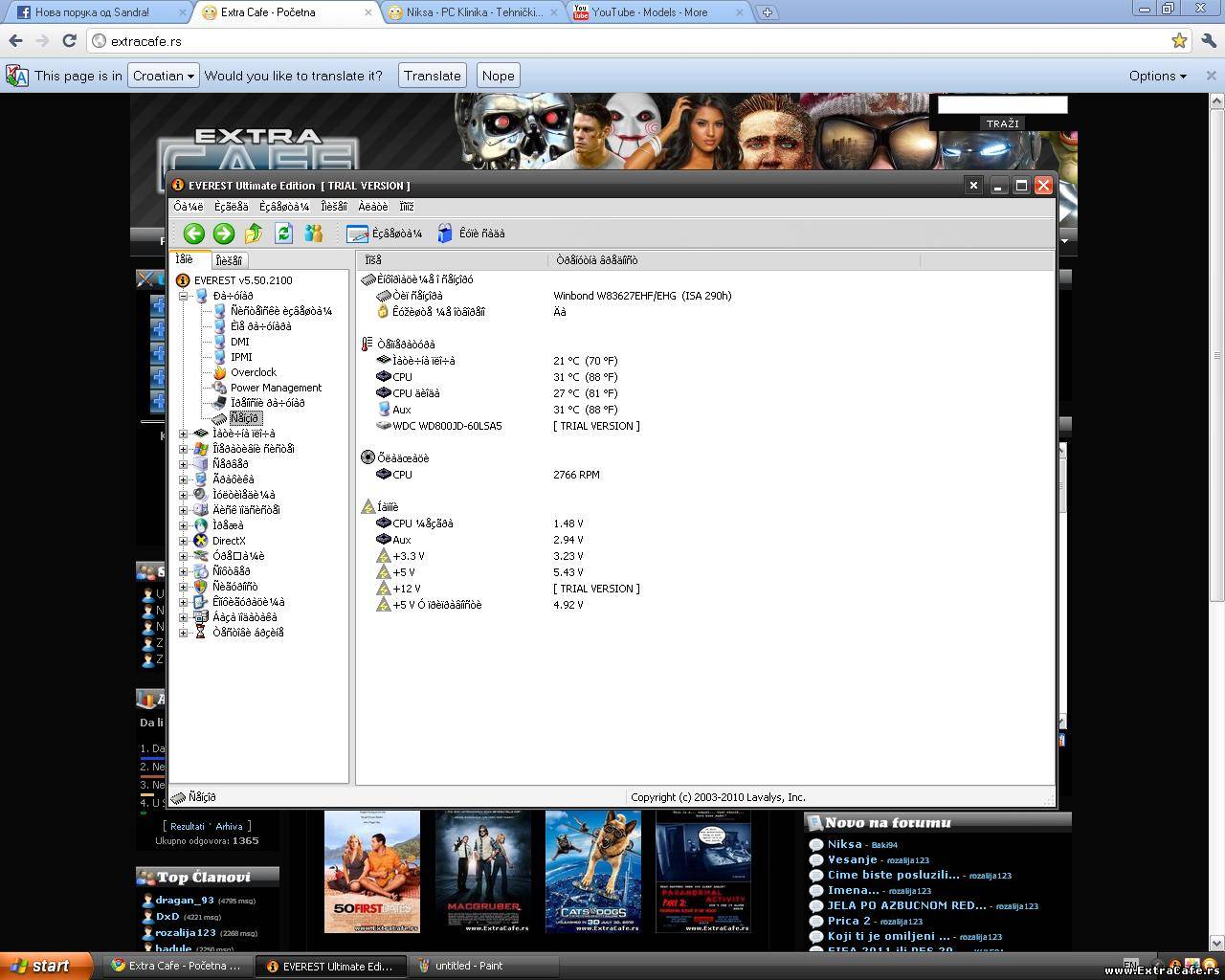The width and height of the screenshot is (1225, 980).
Task: Expand the security shield tree node
Action: pyautogui.click(x=184, y=587)
